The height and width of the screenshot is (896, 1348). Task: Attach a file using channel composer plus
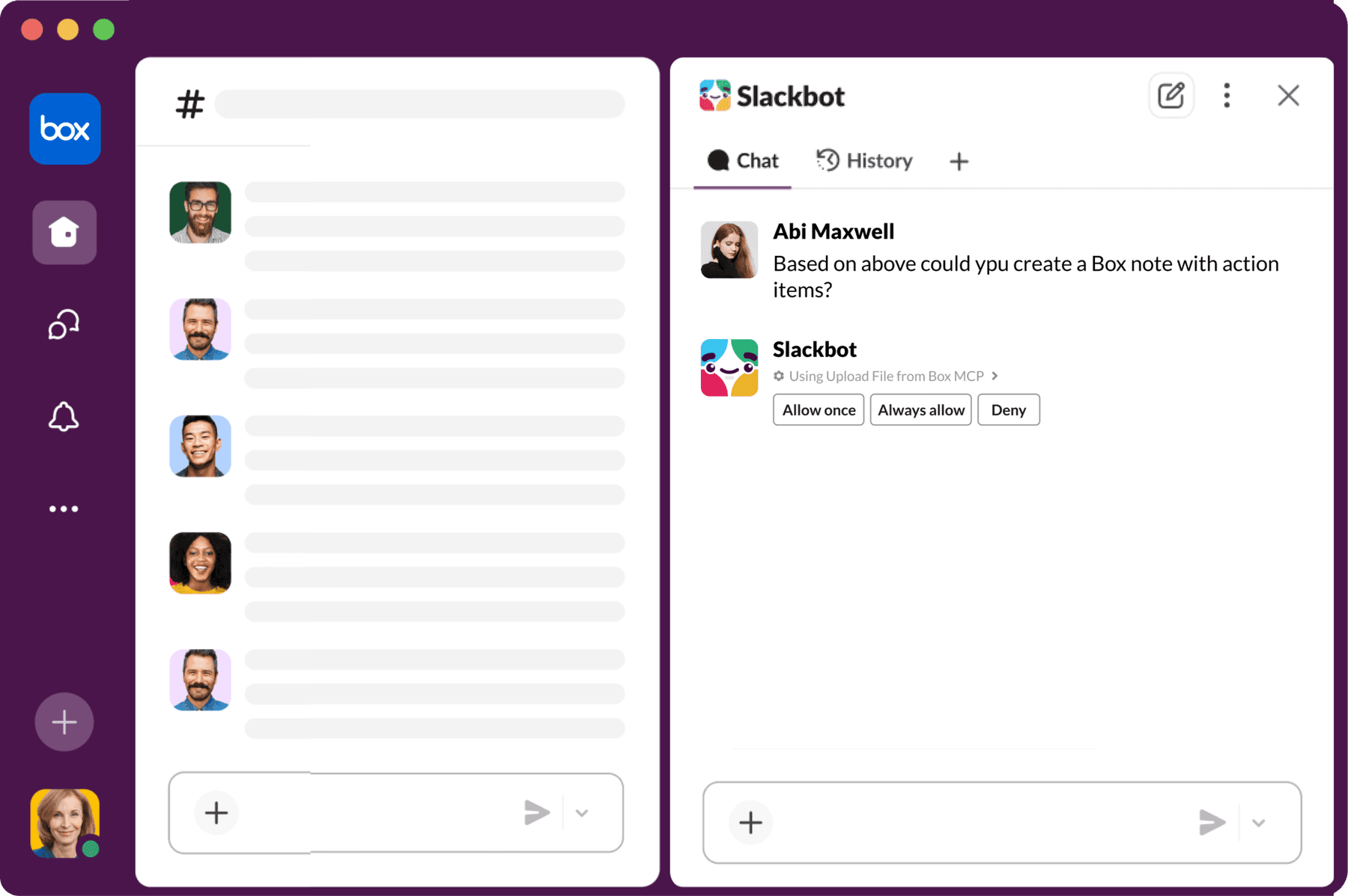pos(216,813)
